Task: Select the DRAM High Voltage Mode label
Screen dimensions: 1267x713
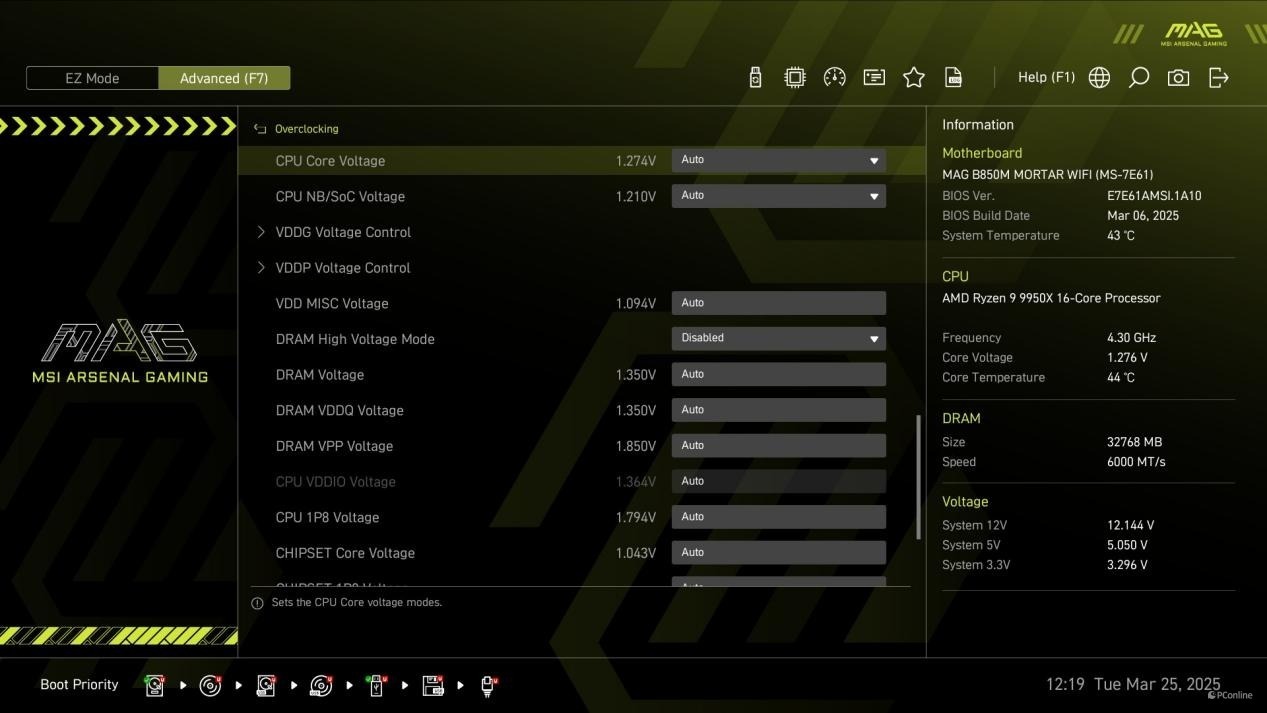Action: 355,339
